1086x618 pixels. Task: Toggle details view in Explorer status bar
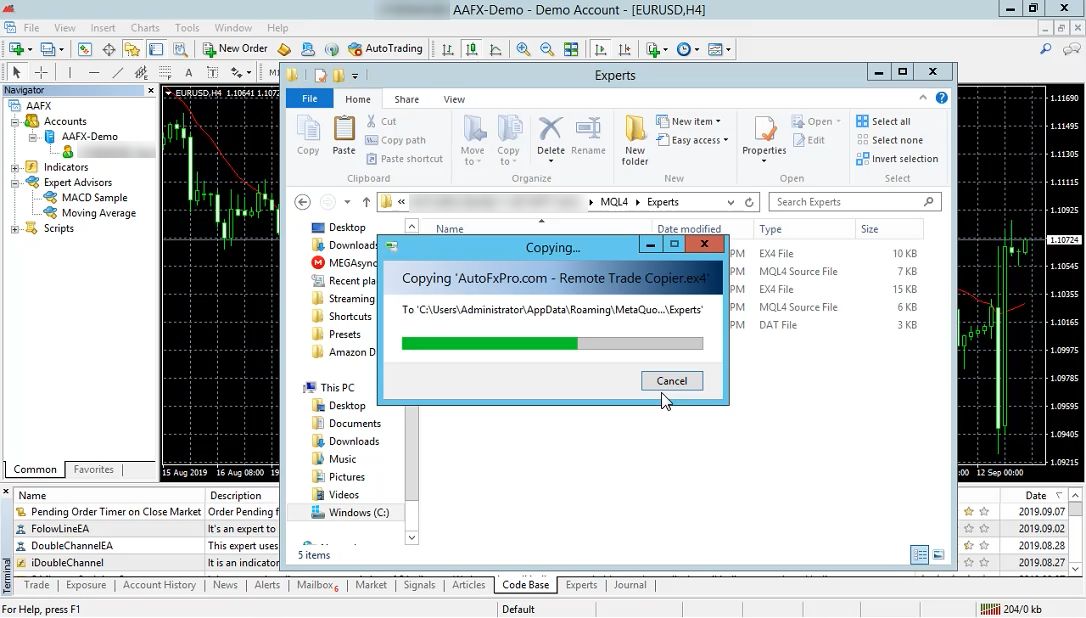coord(919,555)
